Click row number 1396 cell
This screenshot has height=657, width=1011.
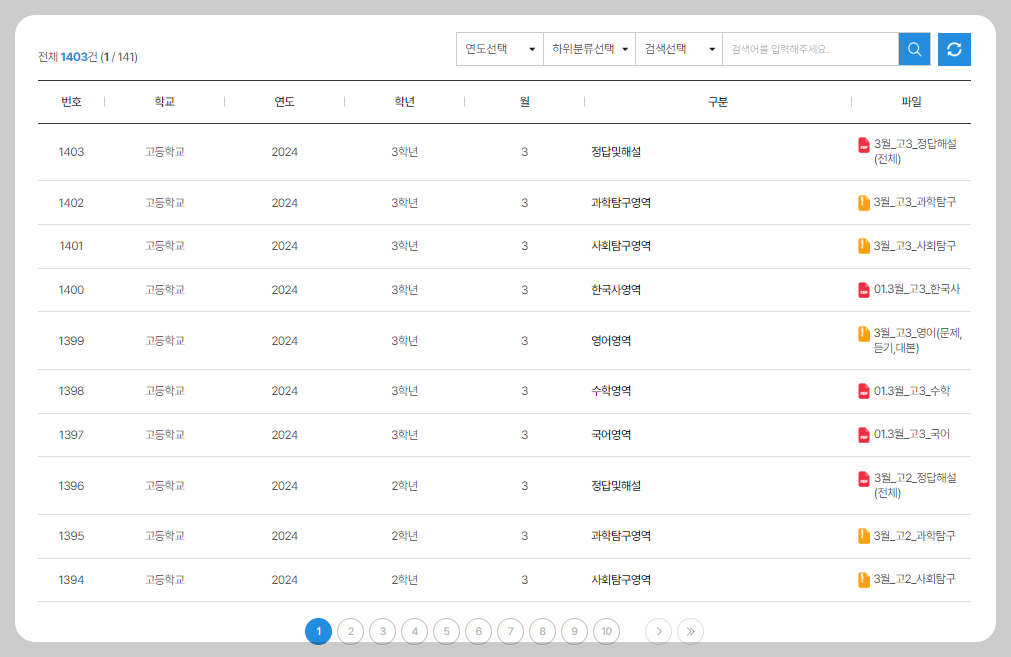[x=72, y=486]
